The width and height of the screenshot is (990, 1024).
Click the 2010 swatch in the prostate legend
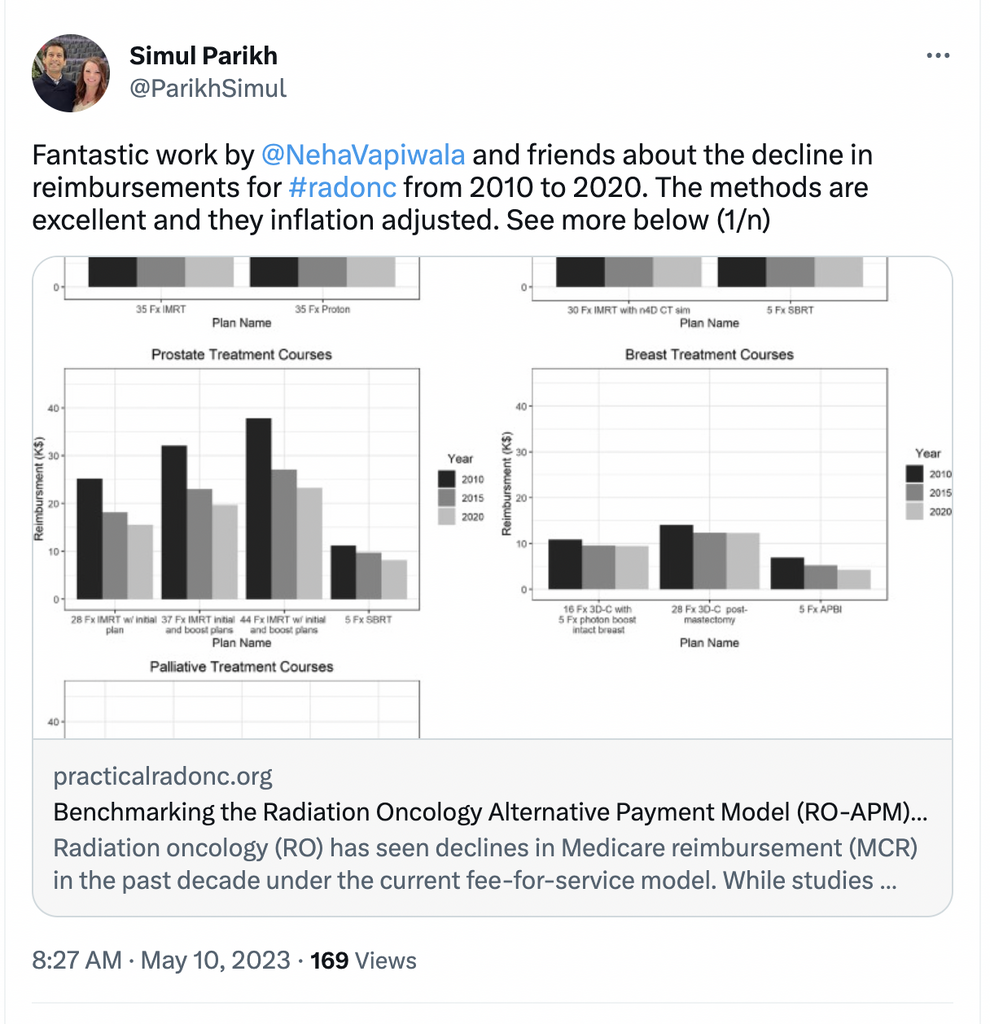[446, 480]
